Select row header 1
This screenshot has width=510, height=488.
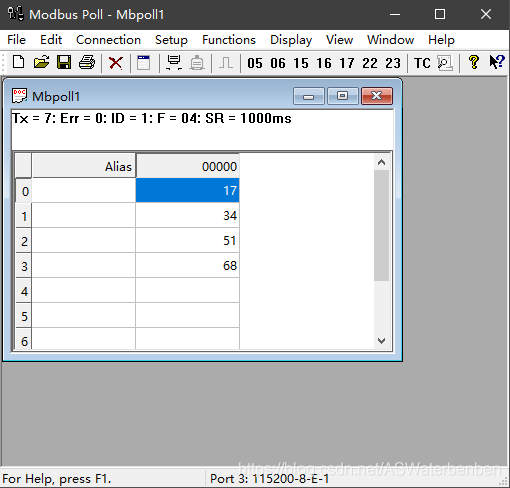tap(24, 216)
